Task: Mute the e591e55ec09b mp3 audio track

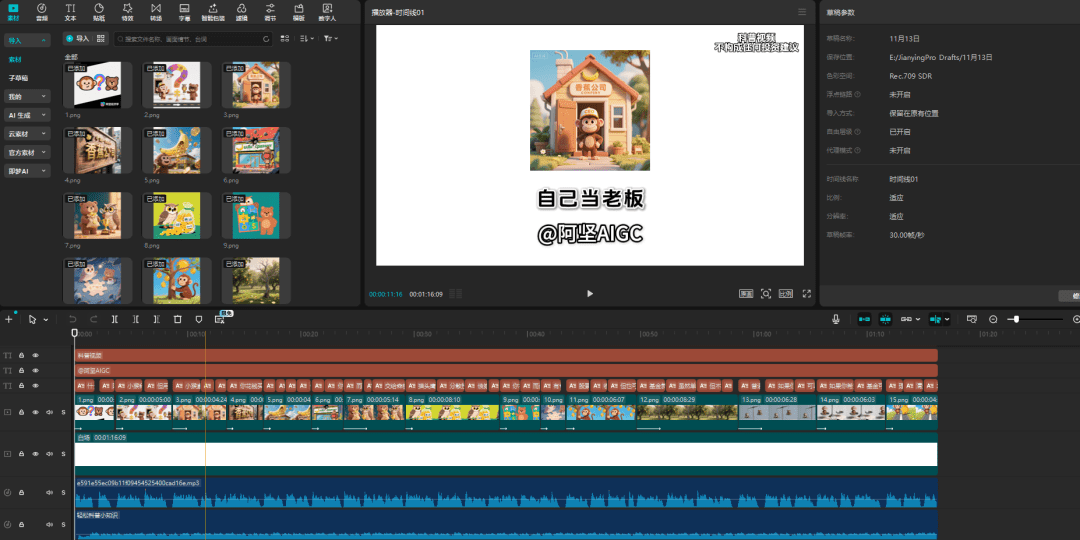Action: click(x=49, y=493)
